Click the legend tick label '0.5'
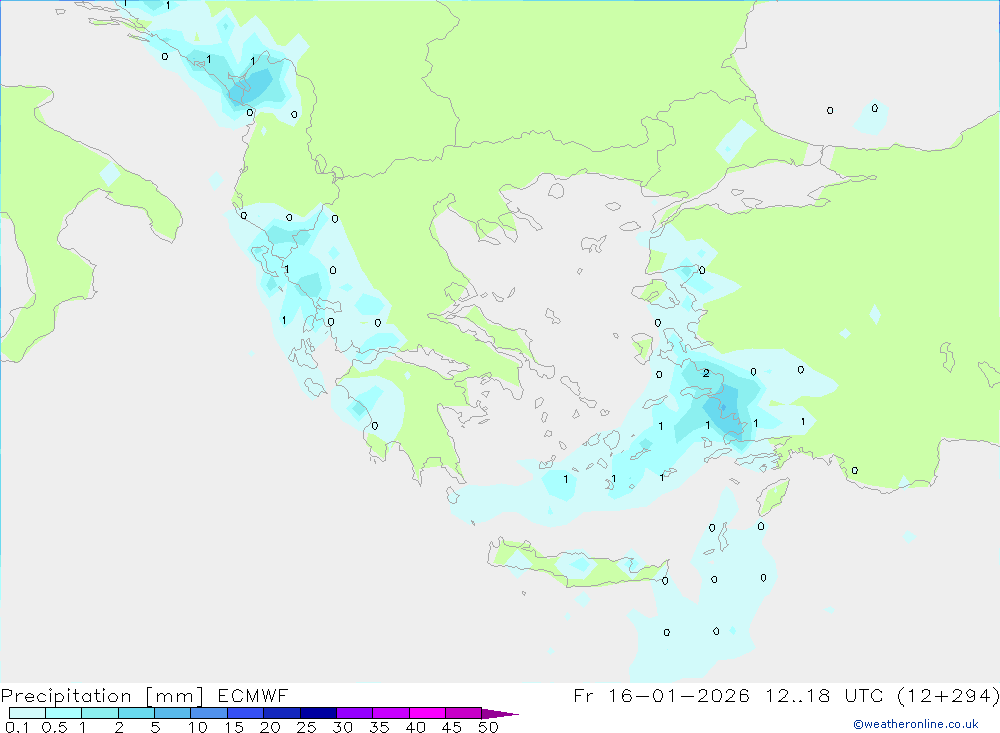Image resolution: width=1000 pixels, height=733 pixels. (x=54, y=727)
